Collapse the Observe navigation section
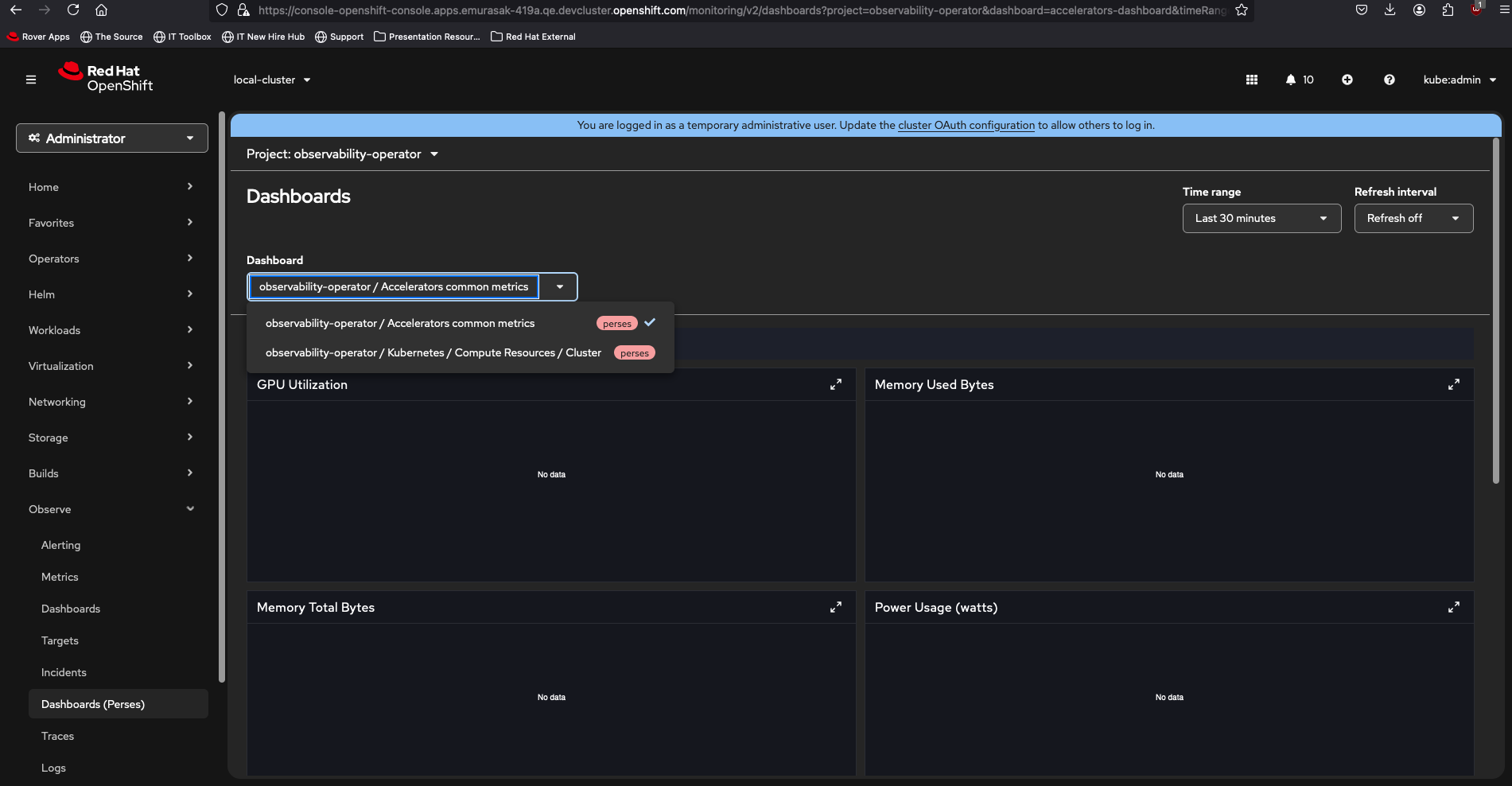Screen dimensions: 1512x786 coord(111,509)
